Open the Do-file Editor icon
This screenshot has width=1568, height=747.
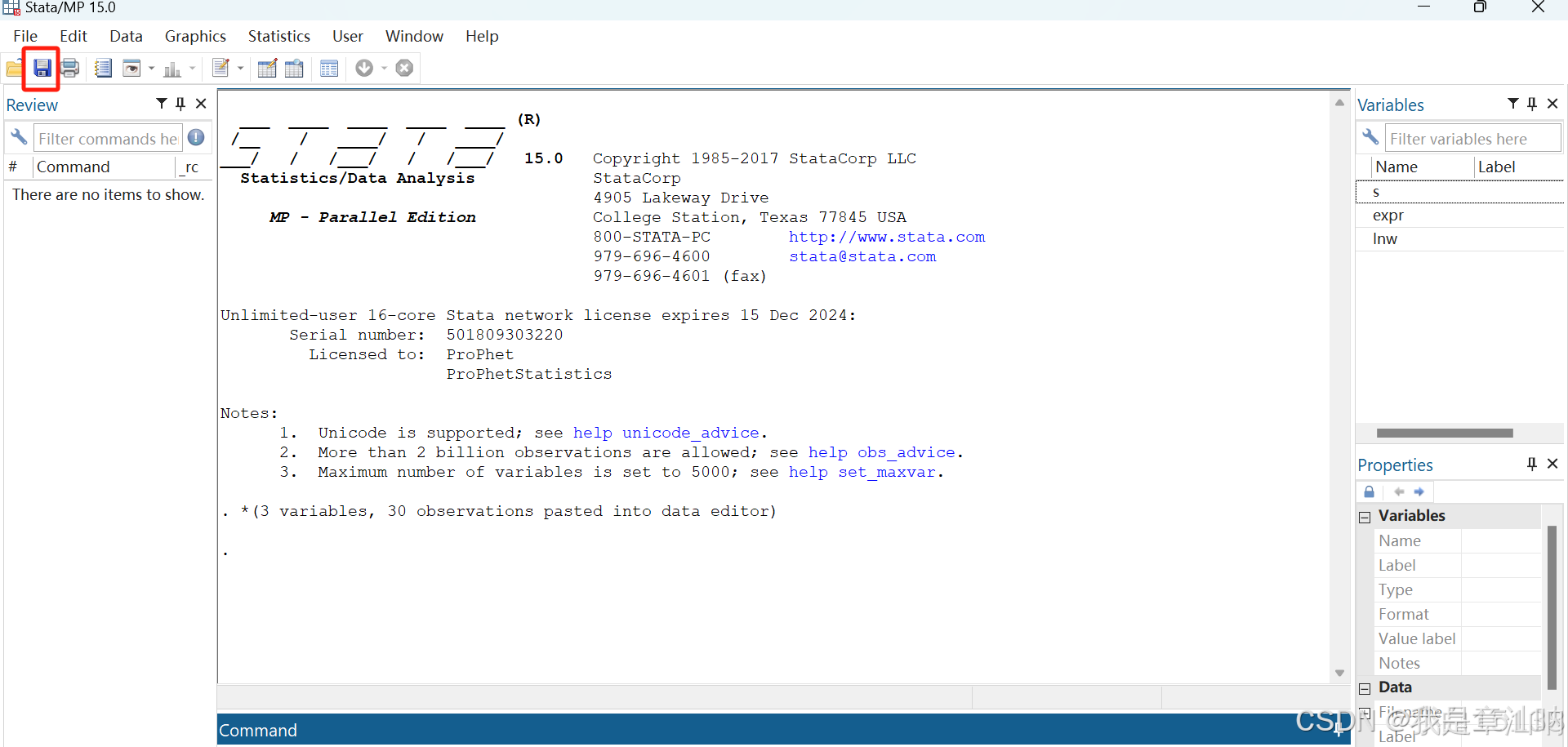click(220, 68)
